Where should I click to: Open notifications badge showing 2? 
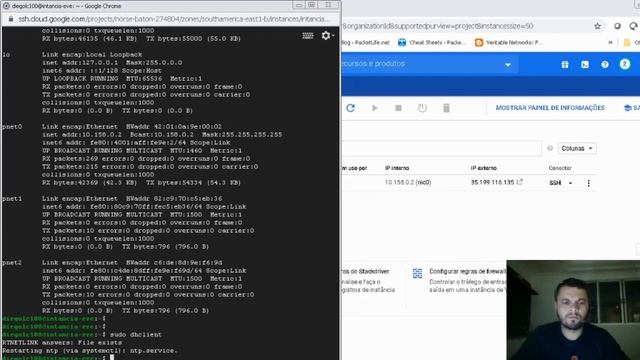click(624, 64)
